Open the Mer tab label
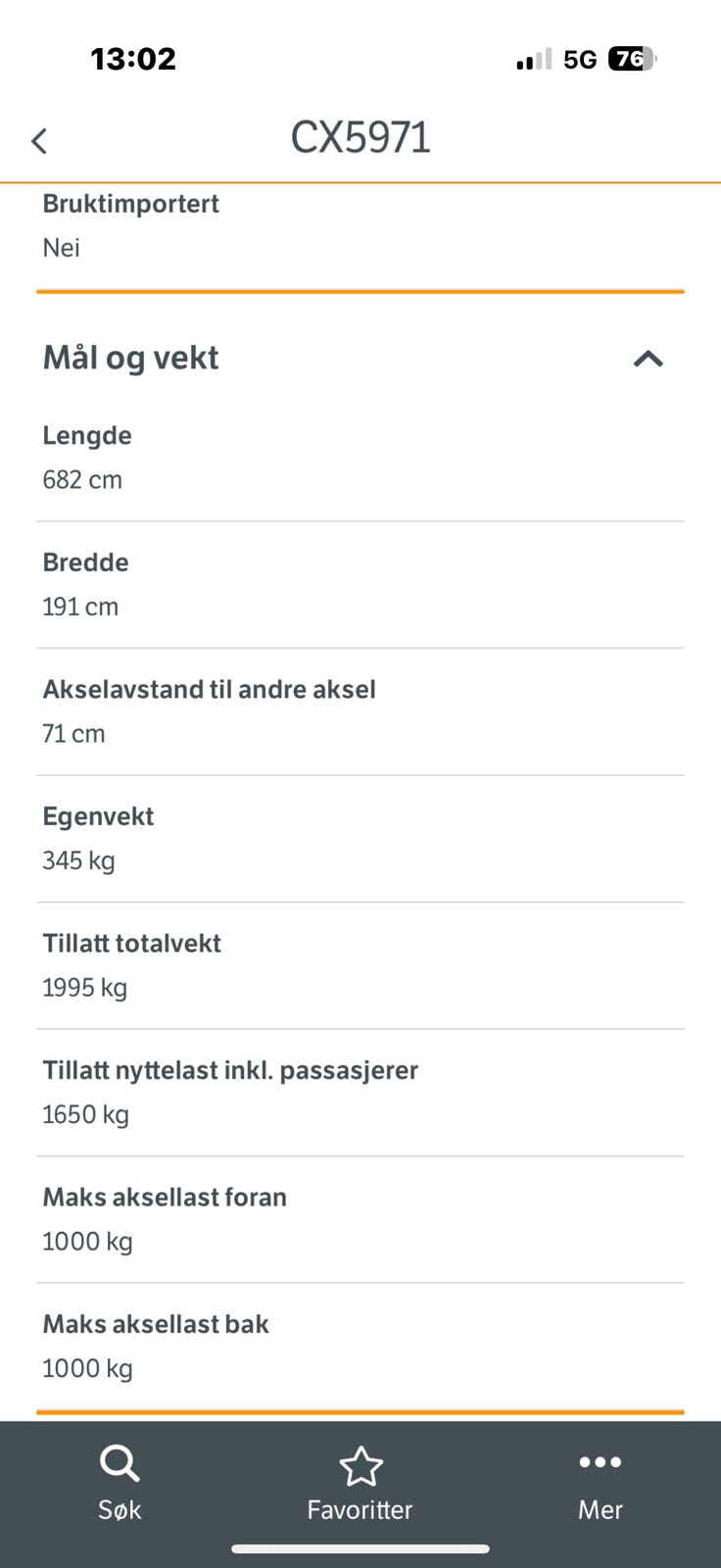Viewport: 721px width, 1568px height. click(x=600, y=1509)
